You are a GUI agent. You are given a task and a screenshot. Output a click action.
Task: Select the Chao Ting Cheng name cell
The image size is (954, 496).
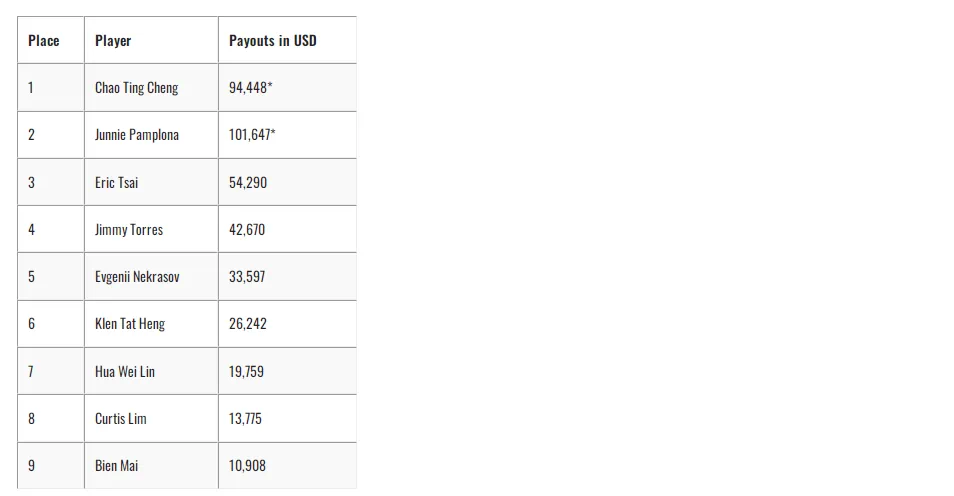point(136,88)
